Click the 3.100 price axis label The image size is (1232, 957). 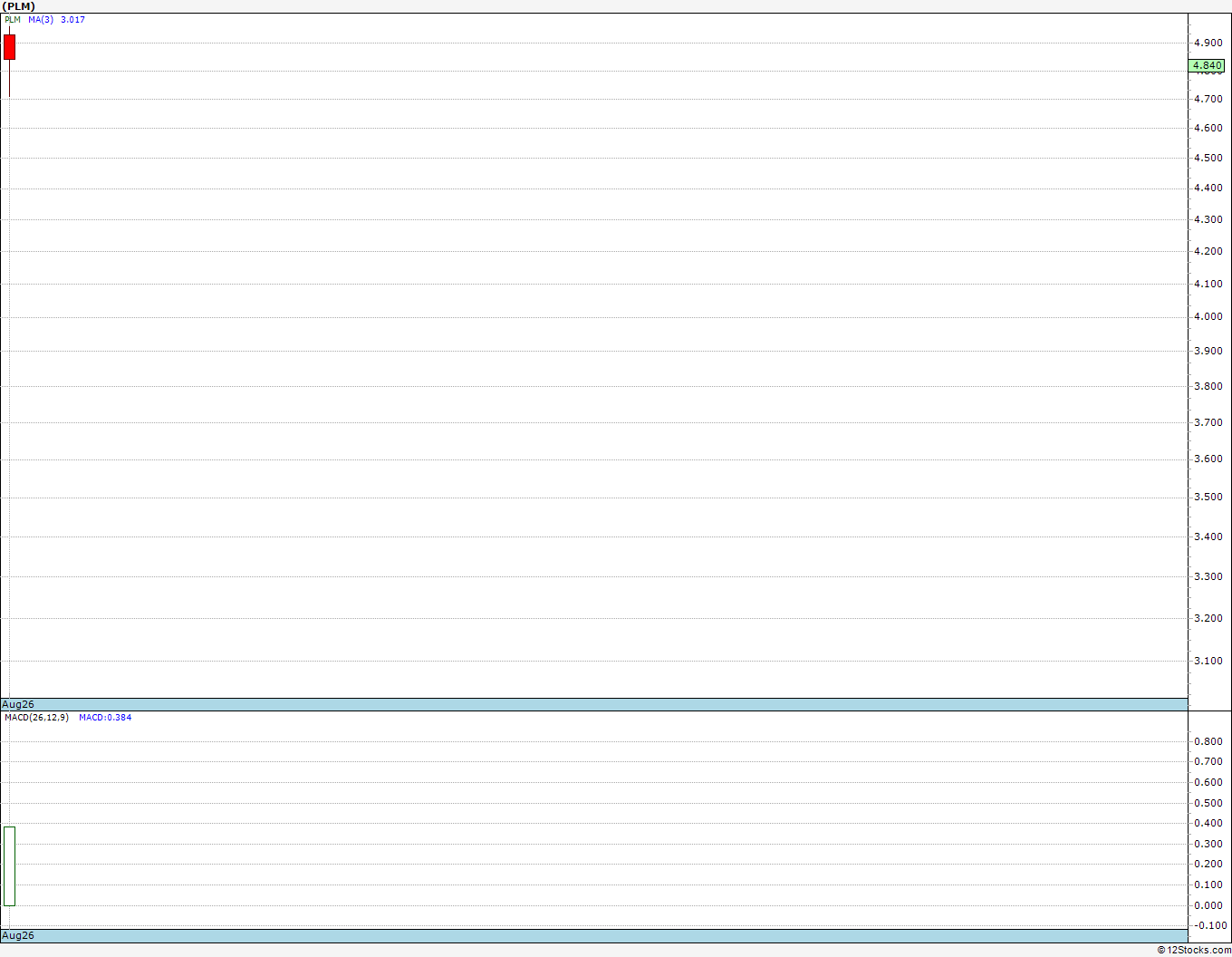click(1208, 661)
